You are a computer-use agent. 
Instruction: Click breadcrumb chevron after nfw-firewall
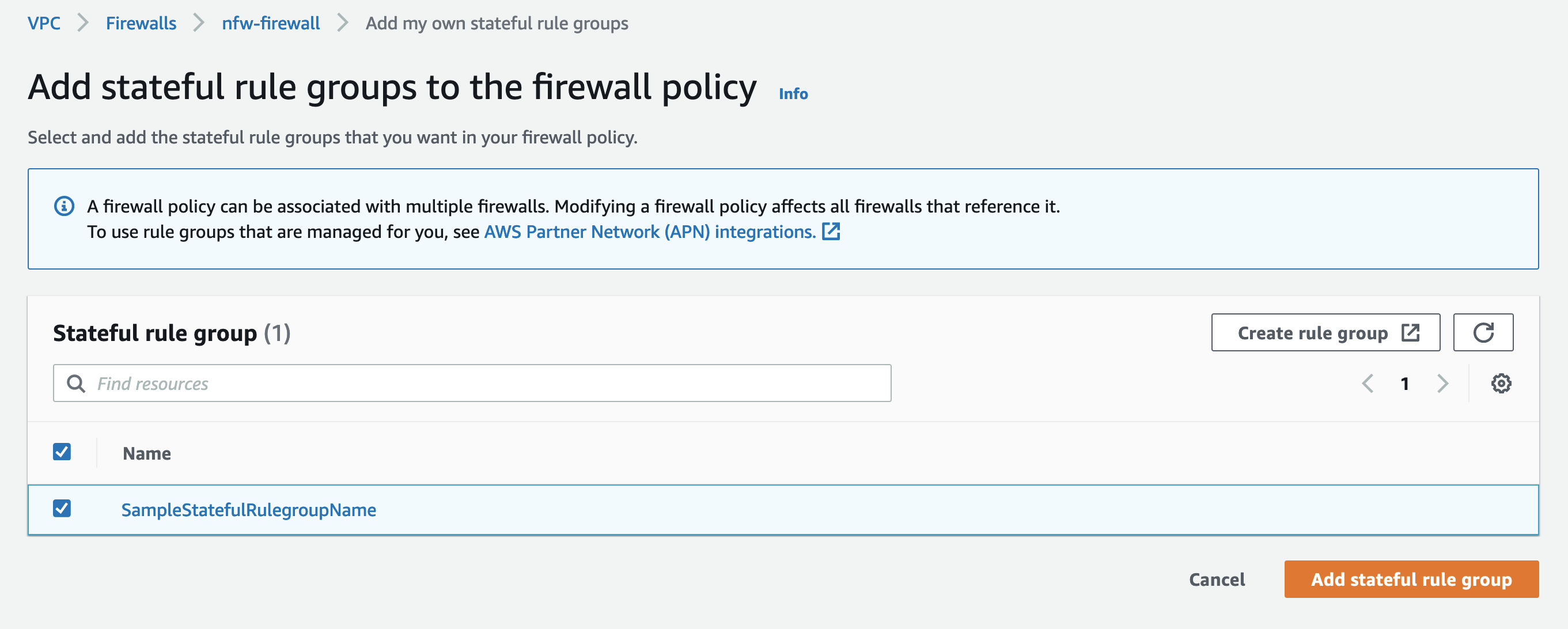click(x=343, y=23)
